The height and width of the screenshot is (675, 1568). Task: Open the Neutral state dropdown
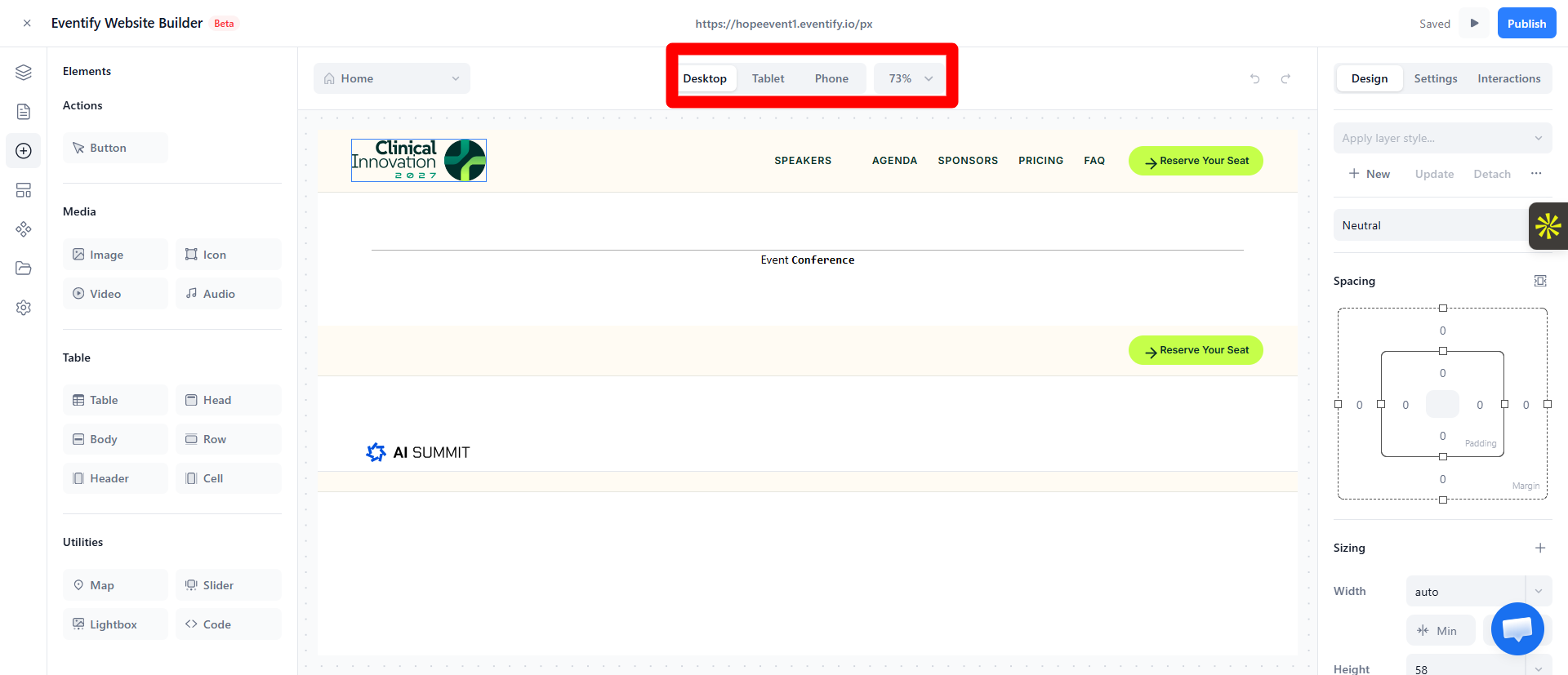tap(1431, 225)
